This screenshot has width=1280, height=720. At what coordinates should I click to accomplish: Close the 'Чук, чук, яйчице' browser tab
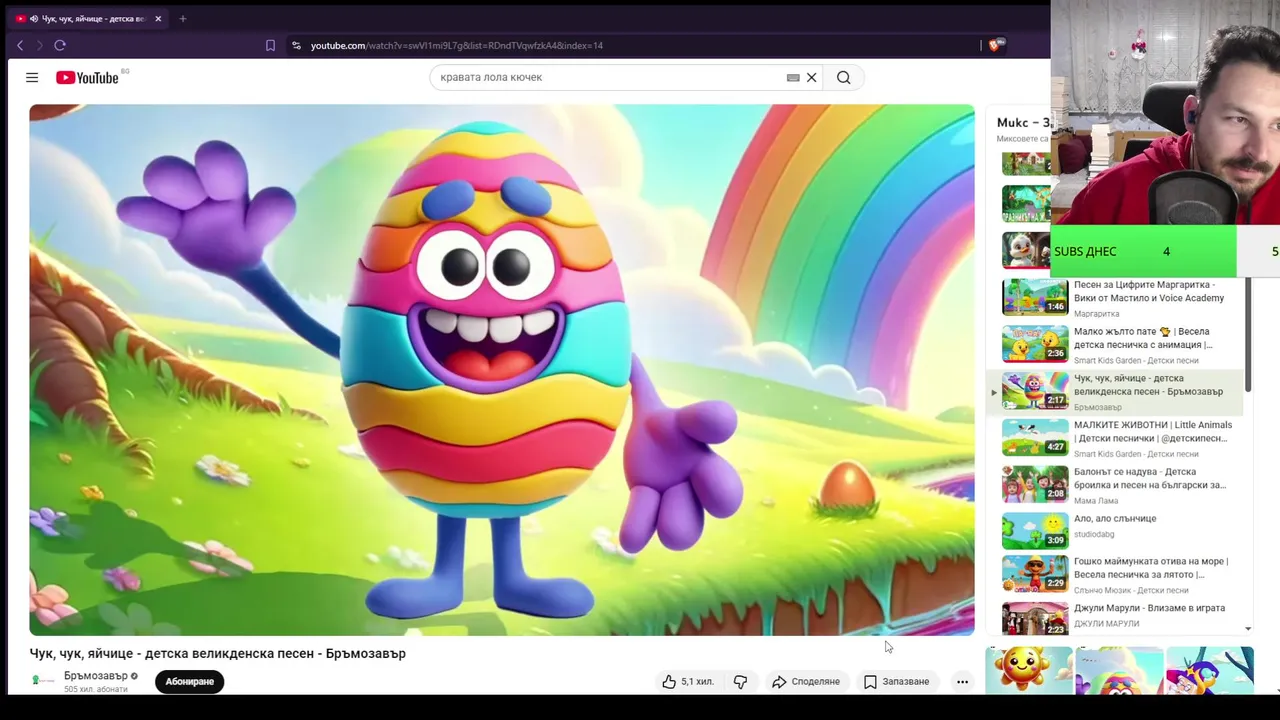158,19
